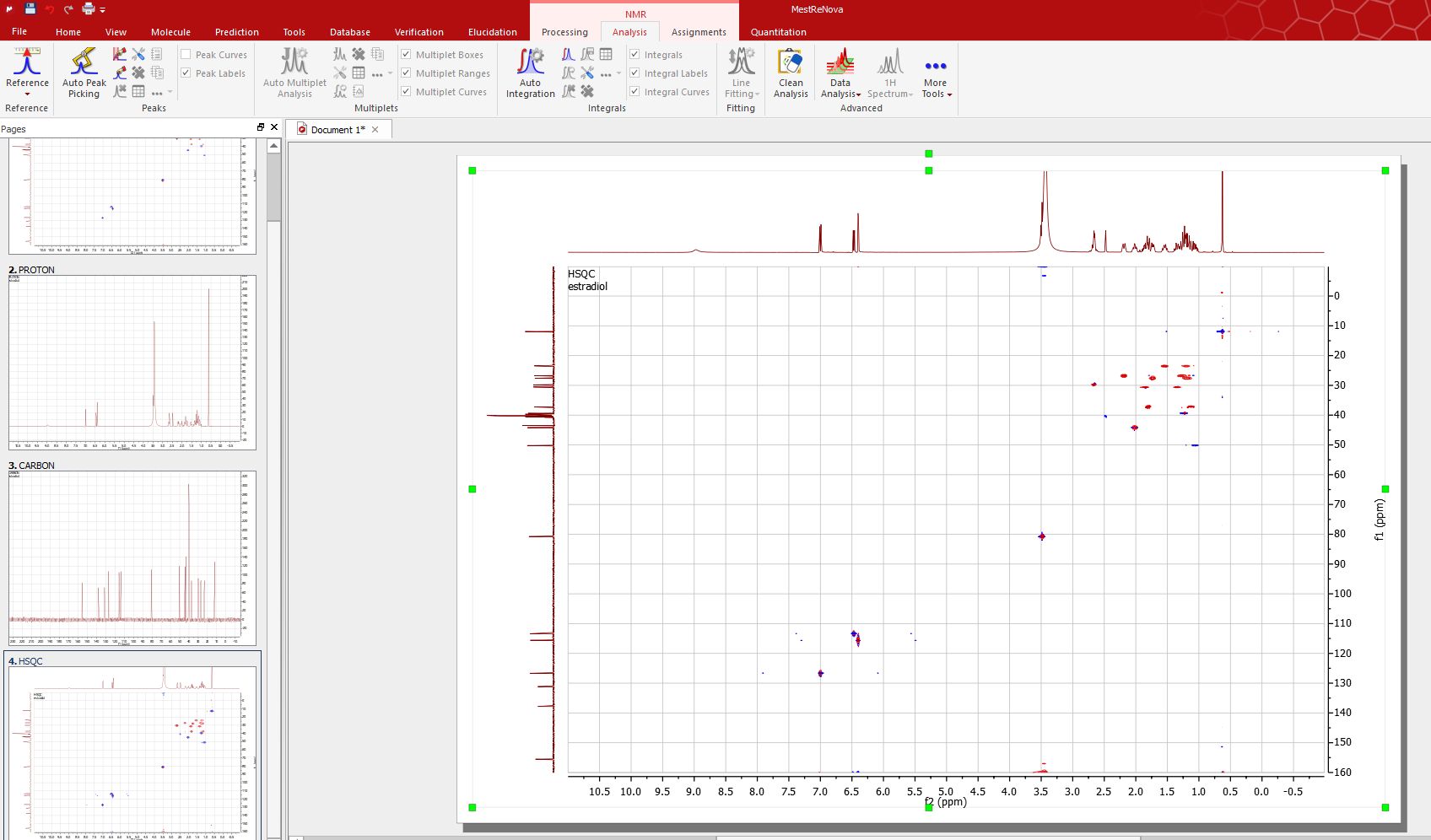The height and width of the screenshot is (840, 1431).
Task: Close the Document 1 tab
Action: click(x=375, y=129)
